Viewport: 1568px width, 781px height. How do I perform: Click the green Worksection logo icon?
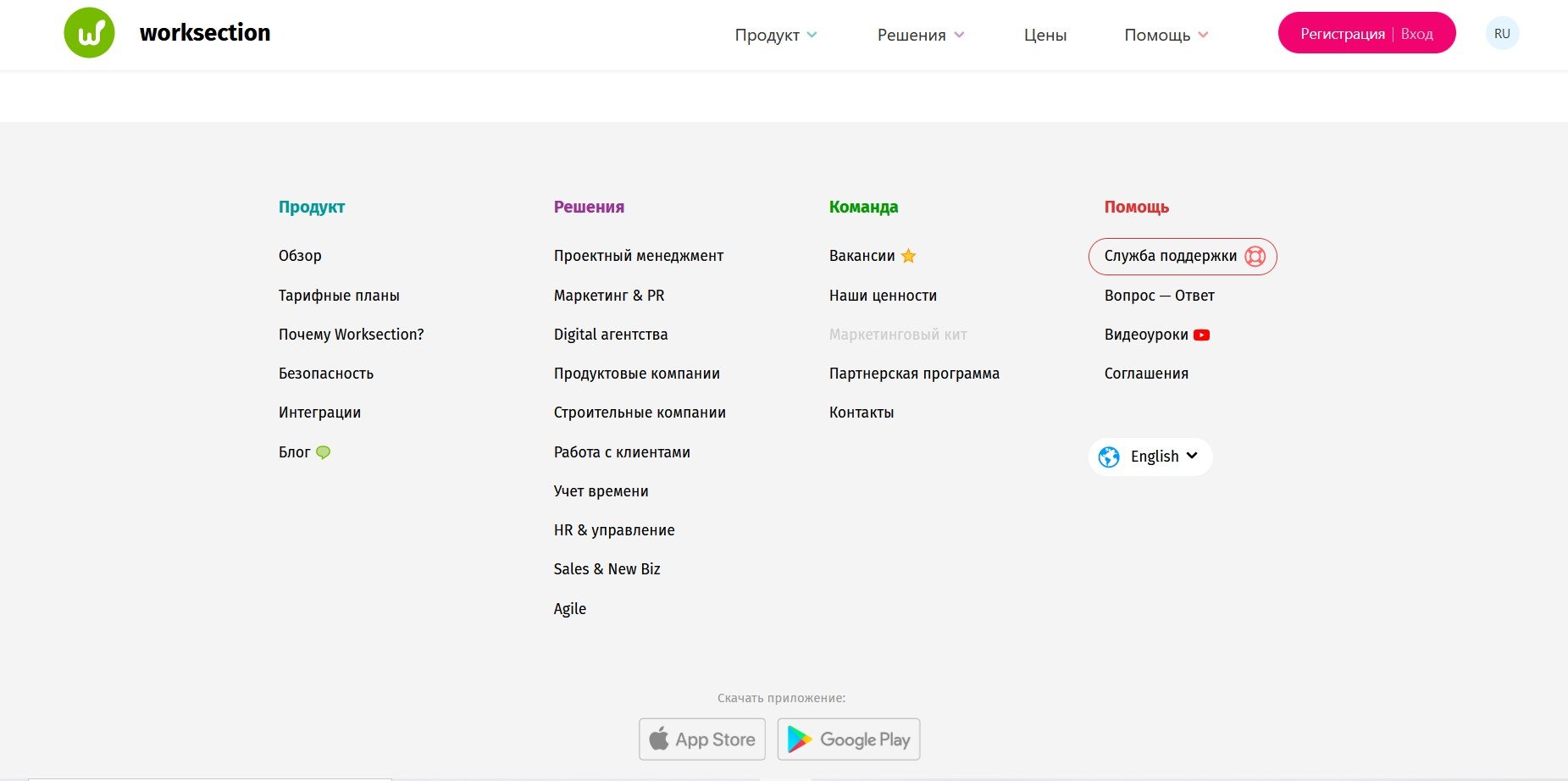click(89, 33)
